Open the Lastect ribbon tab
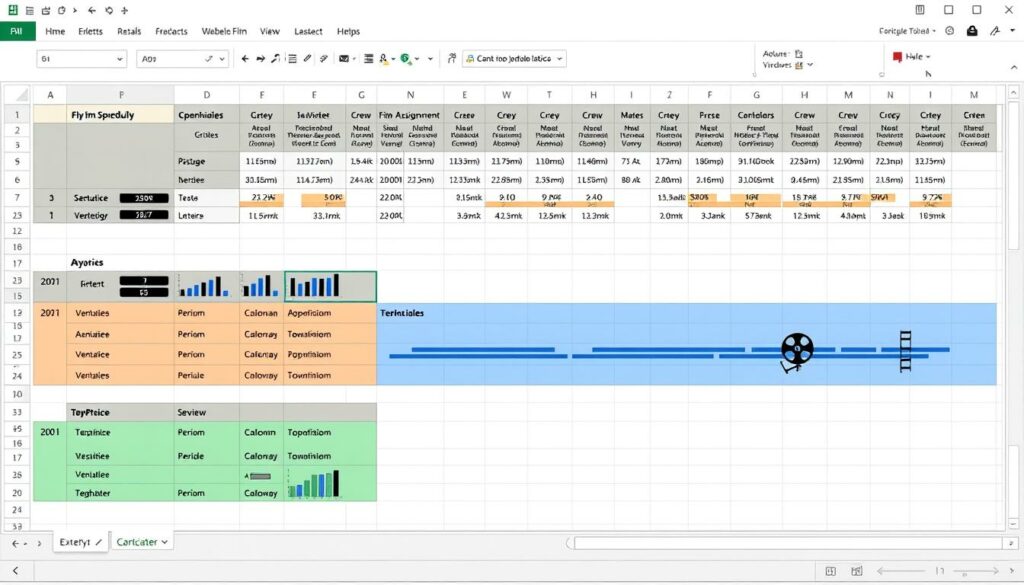Viewport: 1024px width, 585px height. click(x=308, y=31)
